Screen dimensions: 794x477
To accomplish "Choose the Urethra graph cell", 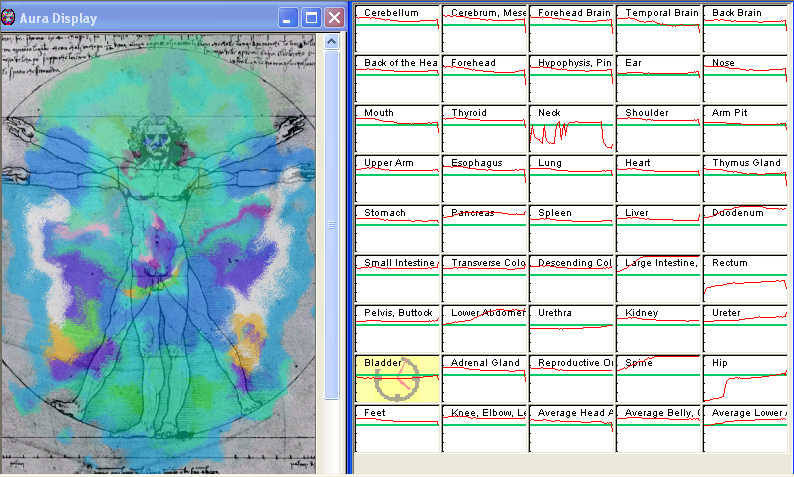I will click(572, 329).
